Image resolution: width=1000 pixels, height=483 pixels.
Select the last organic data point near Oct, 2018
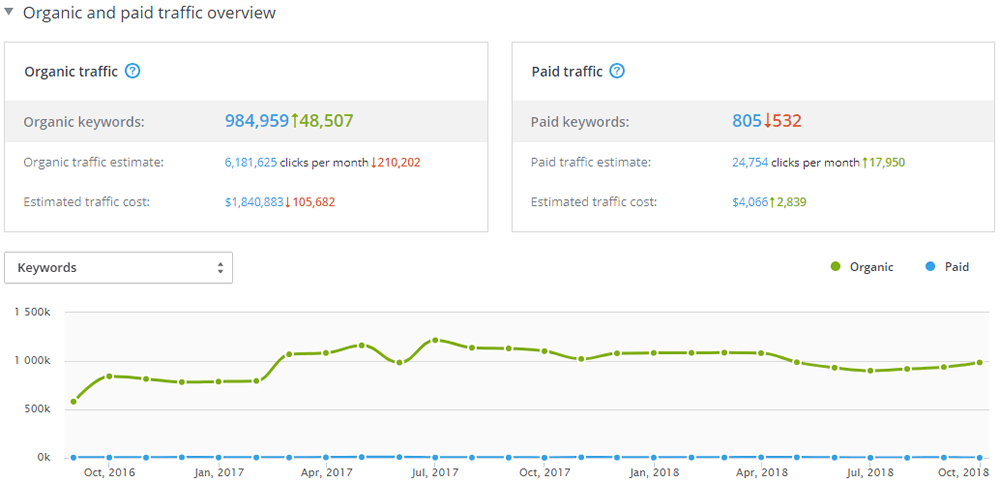tap(980, 363)
